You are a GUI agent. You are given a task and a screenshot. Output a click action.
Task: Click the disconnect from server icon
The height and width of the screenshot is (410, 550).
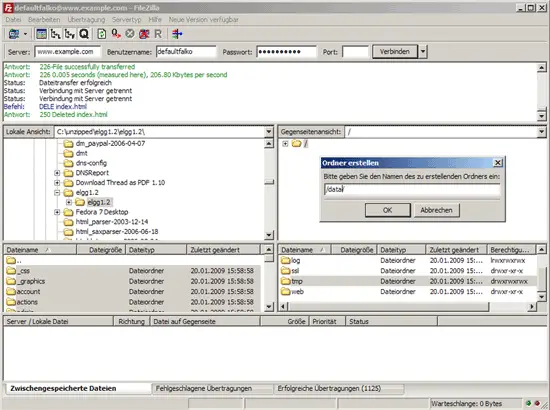(144, 34)
